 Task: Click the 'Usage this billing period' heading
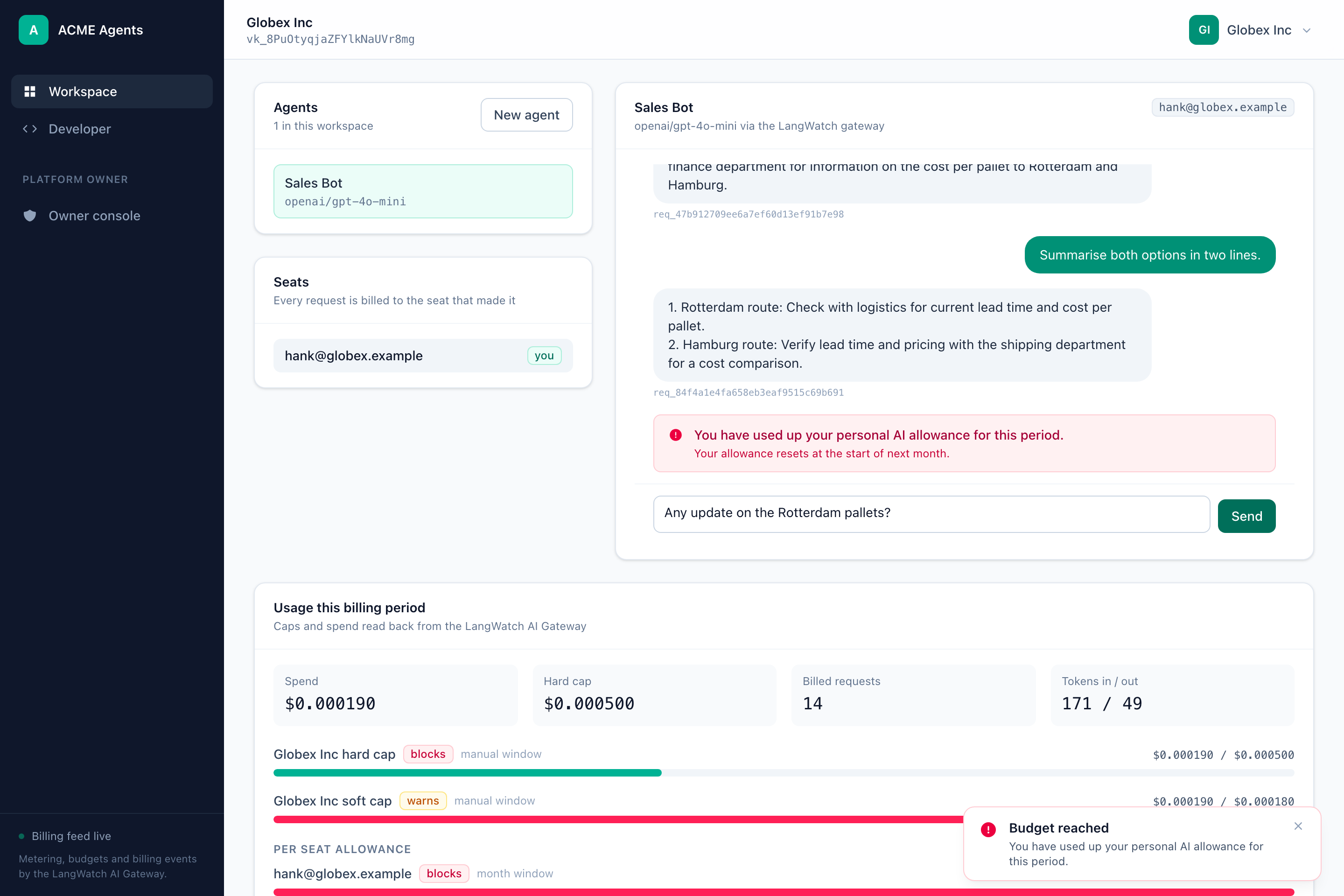tap(349, 608)
